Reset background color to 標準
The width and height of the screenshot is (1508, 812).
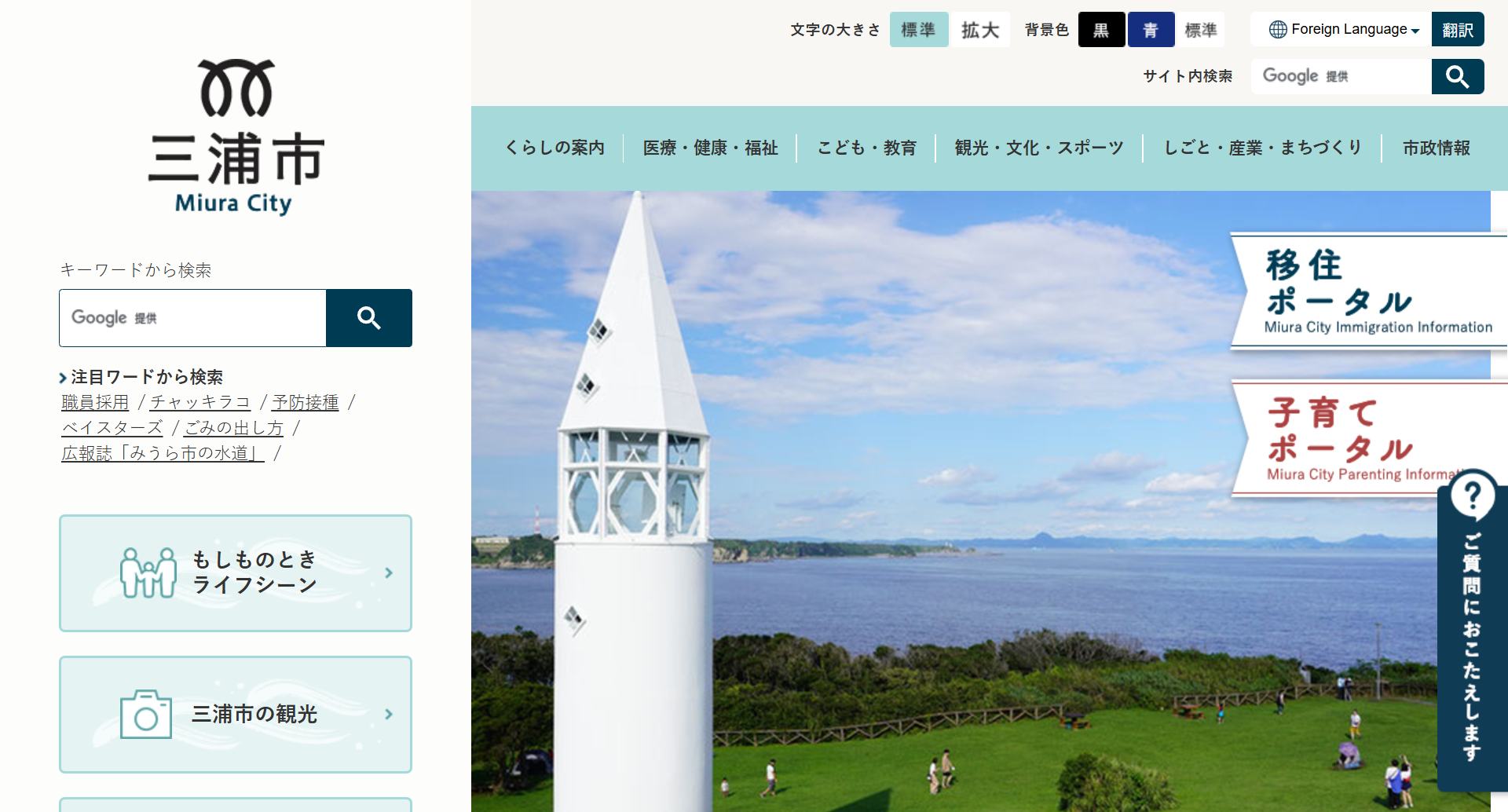click(x=1200, y=30)
